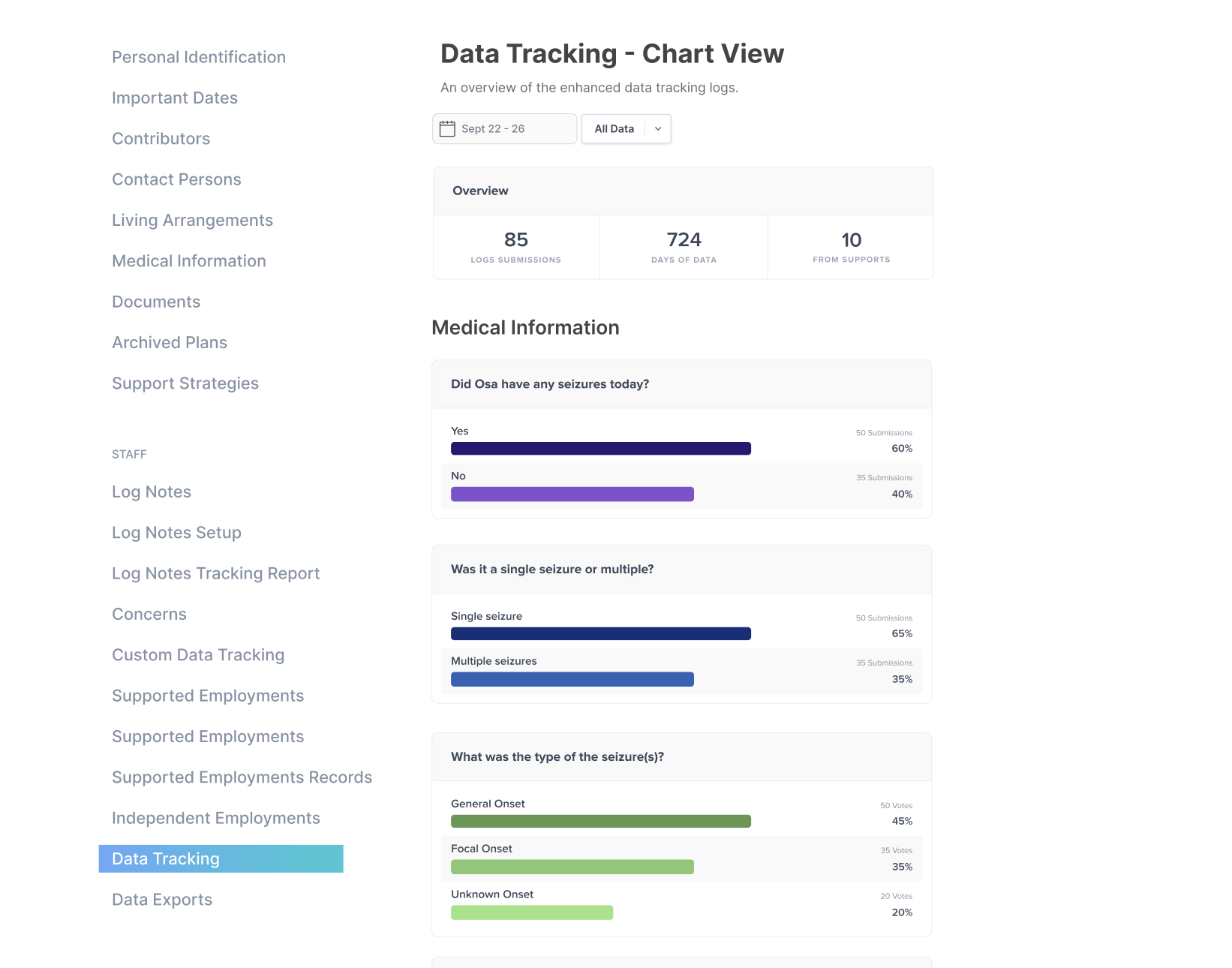
Task: Click 'Was it a single seizure or multiple?' header
Action: tap(682, 570)
